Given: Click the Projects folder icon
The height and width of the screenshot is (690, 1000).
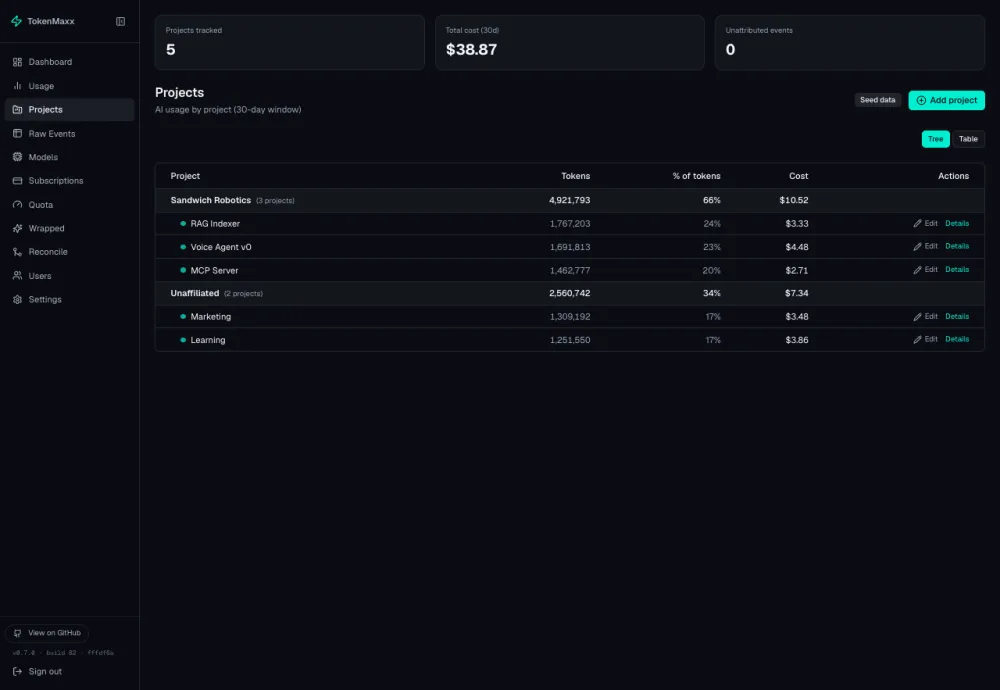Looking at the screenshot, I should [x=17, y=110].
